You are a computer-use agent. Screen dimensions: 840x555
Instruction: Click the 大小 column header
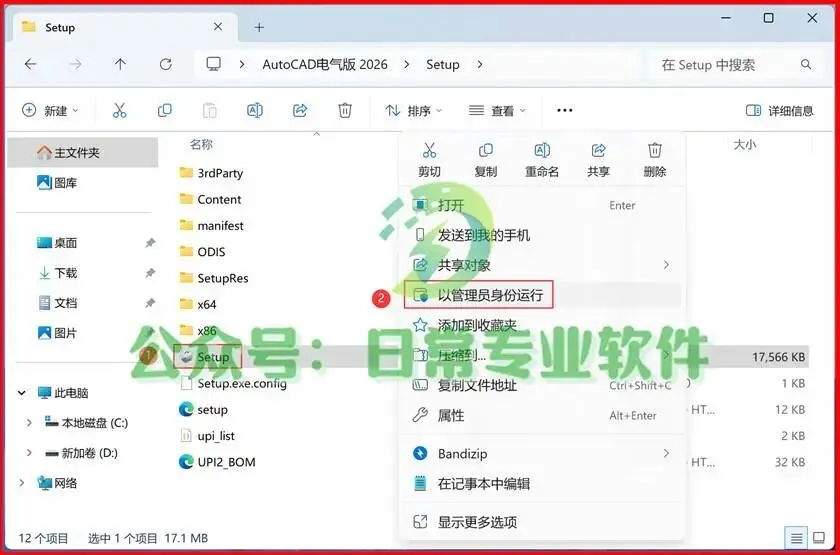[744, 144]
